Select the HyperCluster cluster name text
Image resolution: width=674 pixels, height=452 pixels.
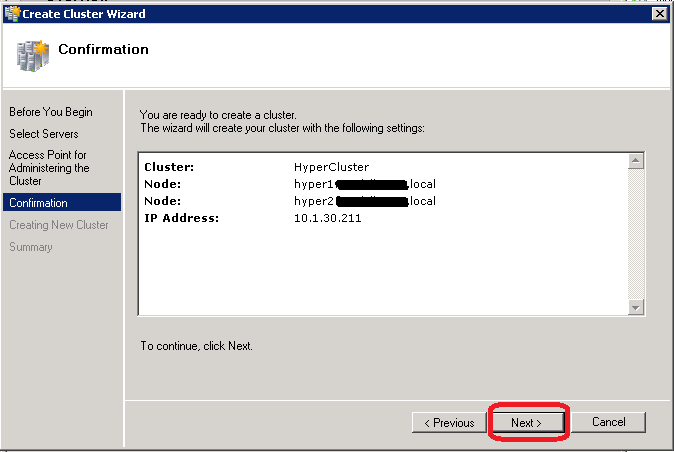(x=331, y=167)
